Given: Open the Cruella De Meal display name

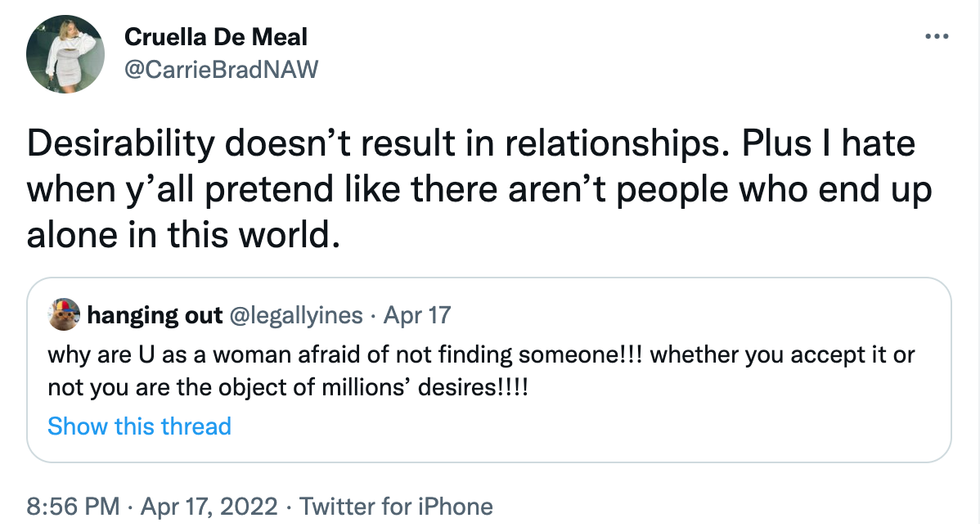Looking at the screenshot, I should 215,37.
